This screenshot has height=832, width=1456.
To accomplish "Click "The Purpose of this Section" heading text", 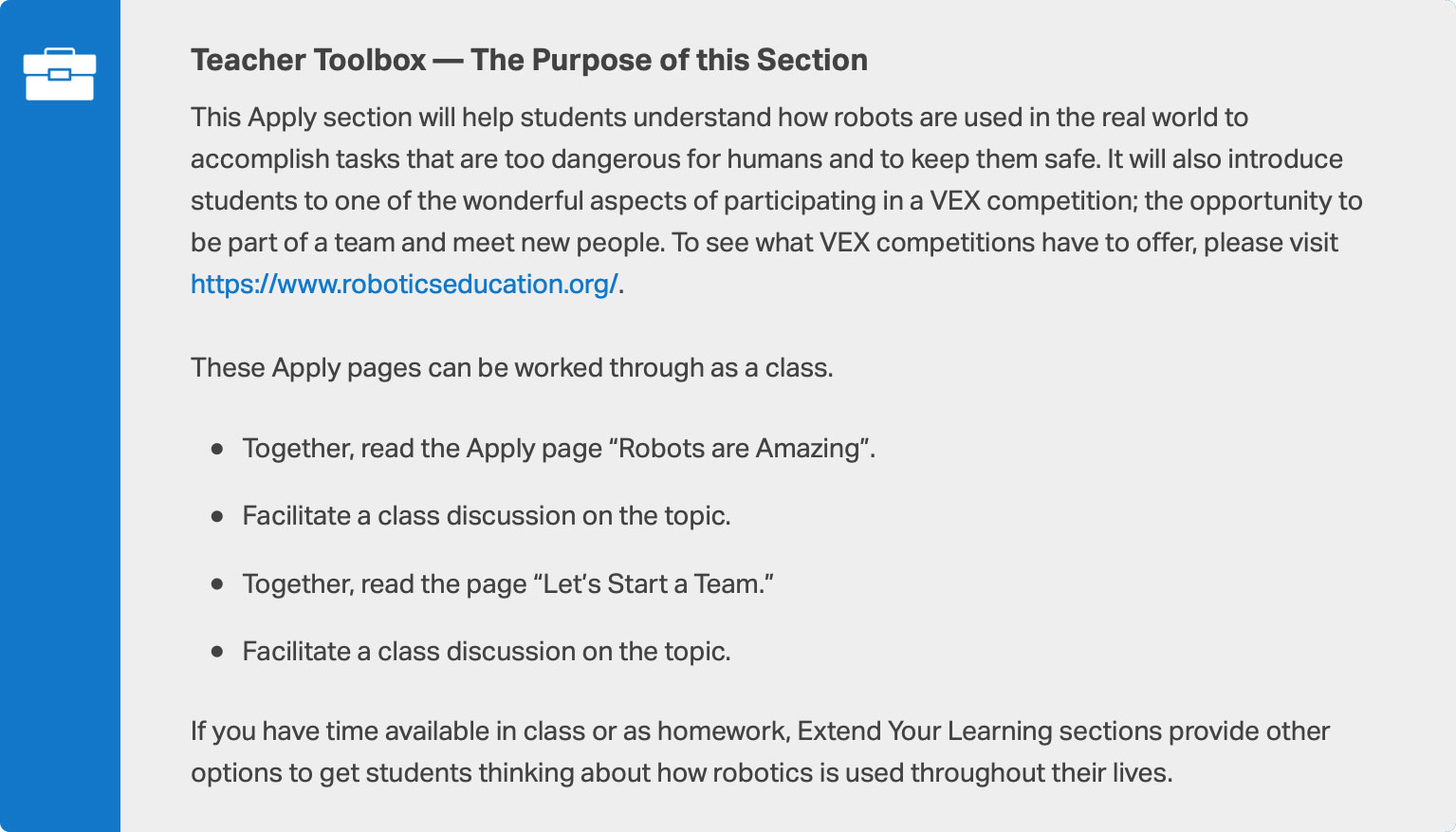I will click(x=669, y=60).
